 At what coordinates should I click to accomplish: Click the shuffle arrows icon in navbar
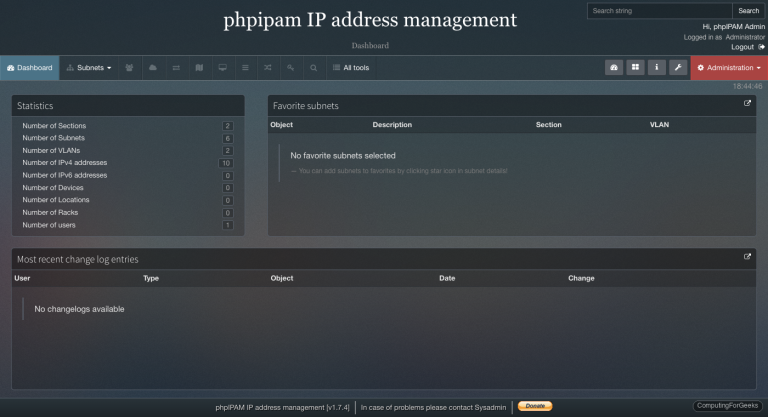[268, 68]
